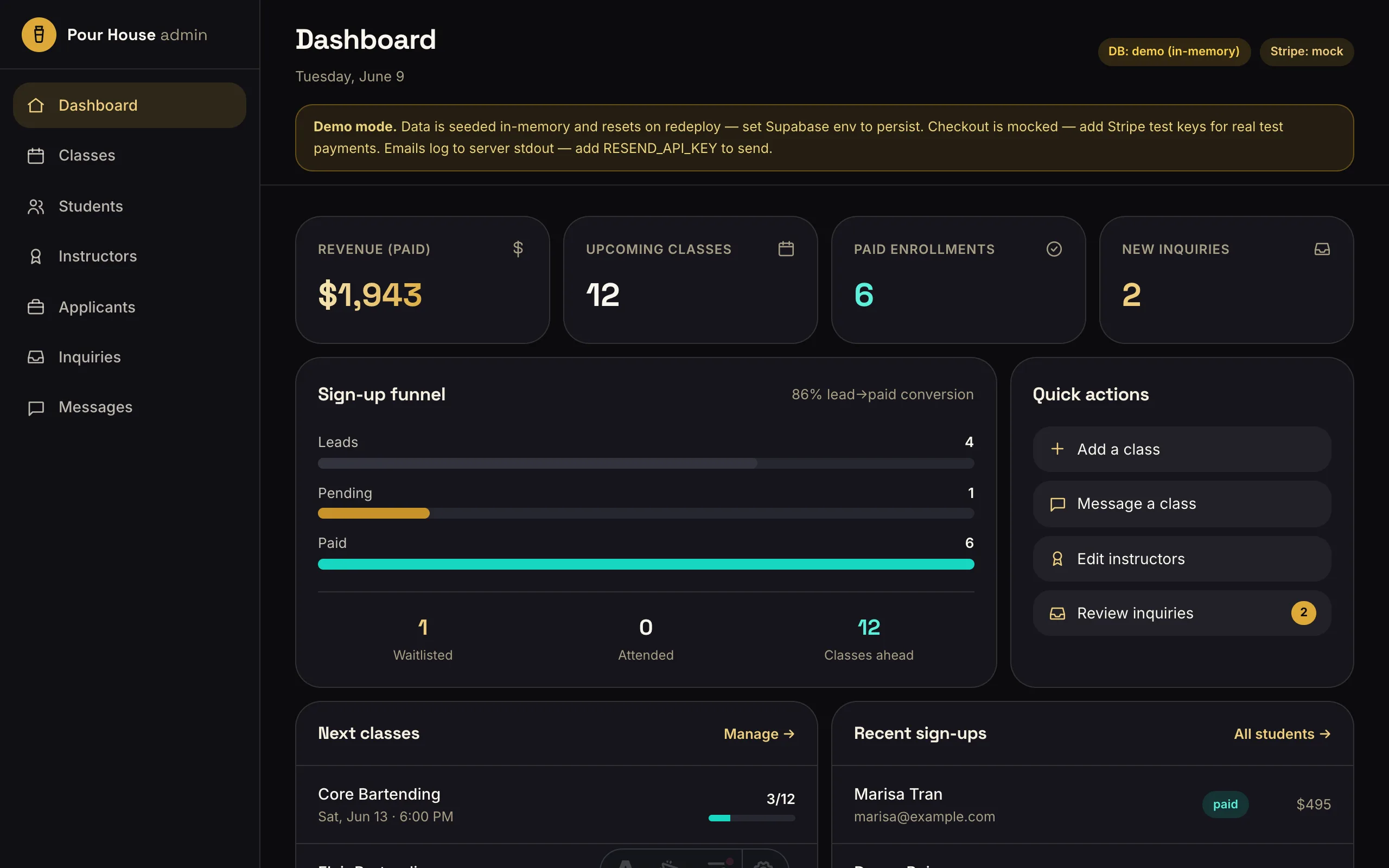Image resolution: width=1389 pixels, height=868 pixels.
Task: Click the Paid Enrollments card showing 6
Action: [x=959, y=280]
